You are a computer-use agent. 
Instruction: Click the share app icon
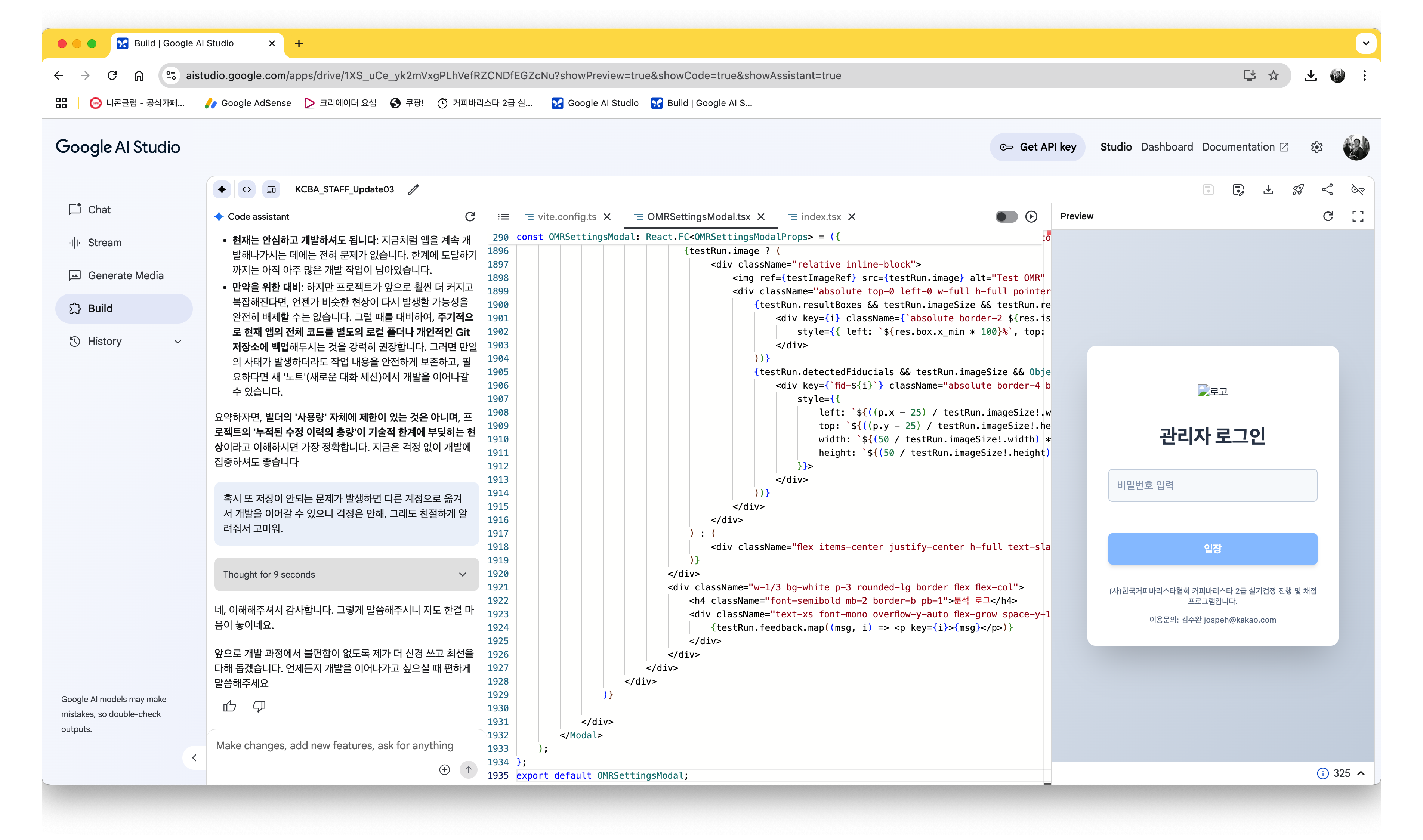coord(1327,189)
